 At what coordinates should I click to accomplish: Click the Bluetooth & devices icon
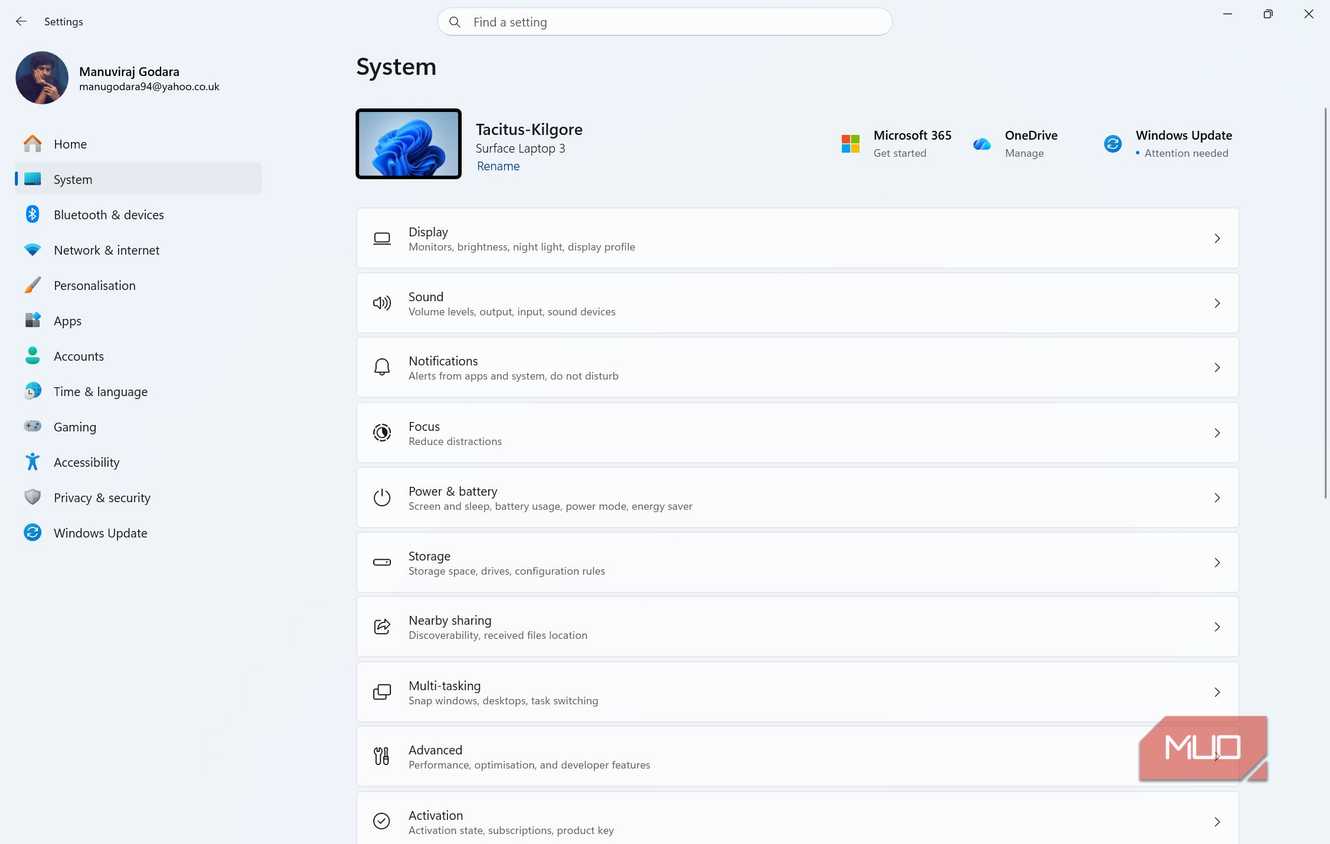point(33,214)
